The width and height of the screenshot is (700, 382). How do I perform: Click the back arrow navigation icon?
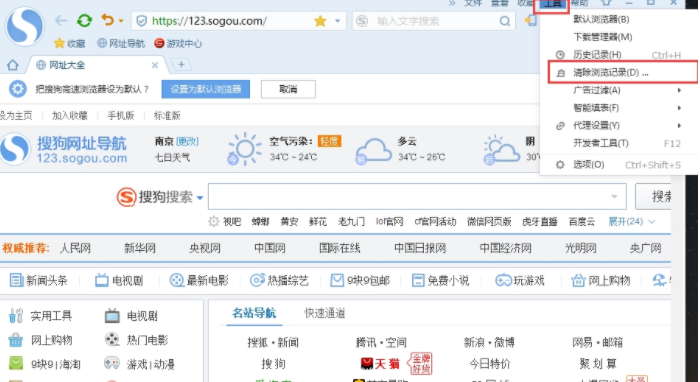pyautogui.click(x=61, y=21)
